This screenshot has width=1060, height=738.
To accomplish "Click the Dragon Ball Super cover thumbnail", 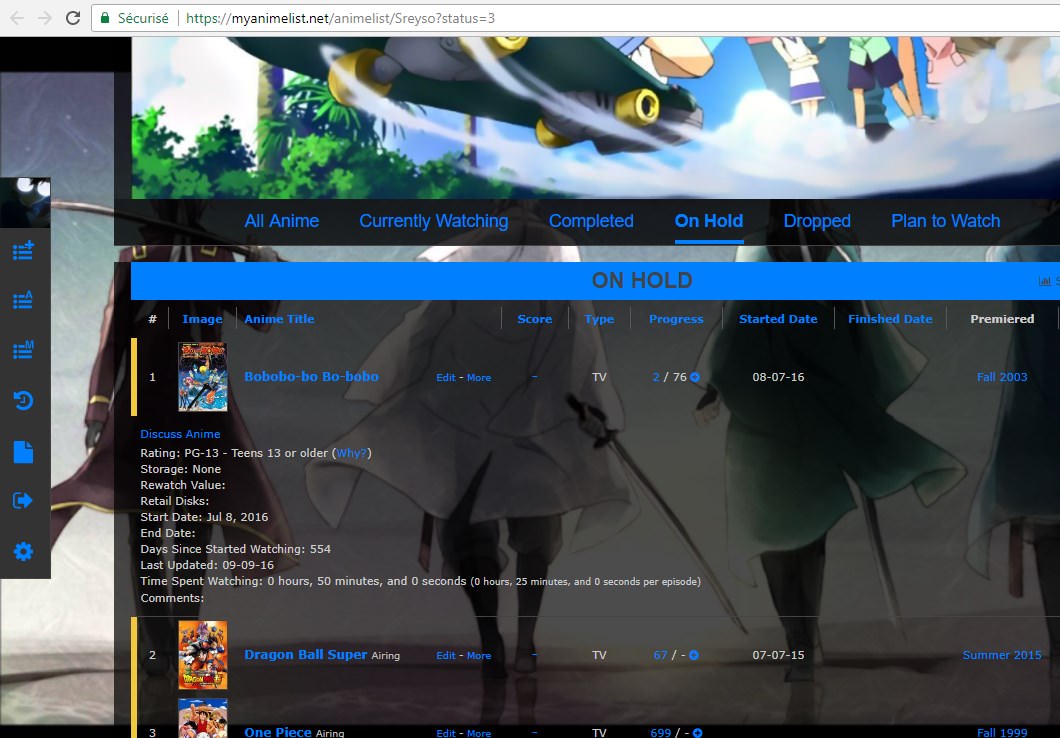I will click(202, 655).
